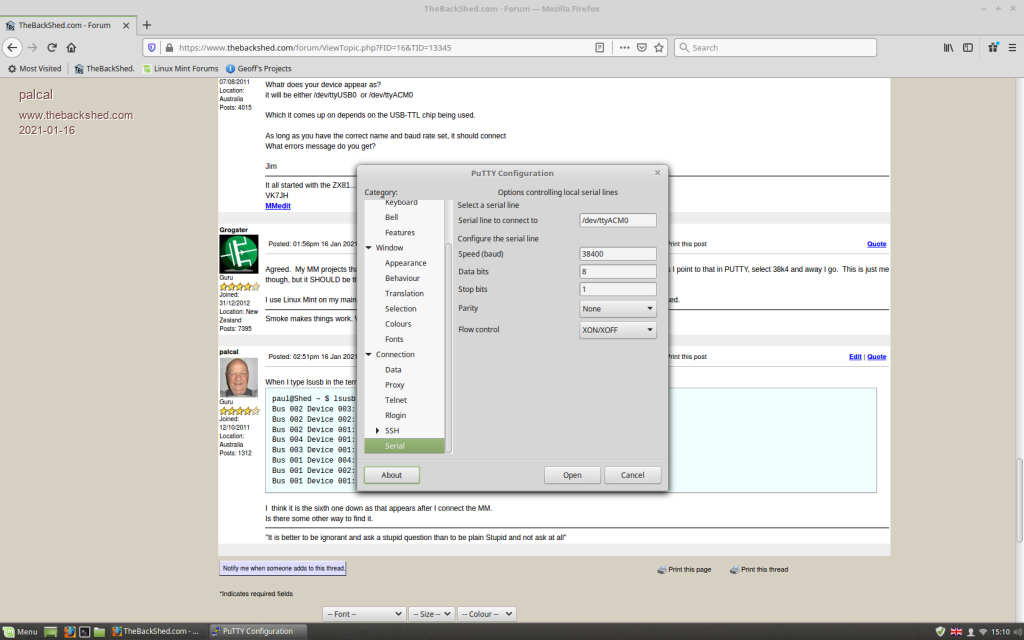1024x640 pixels.
Task: Open the Linux Mint Forums bookmark
Action: tap(178, 69)
